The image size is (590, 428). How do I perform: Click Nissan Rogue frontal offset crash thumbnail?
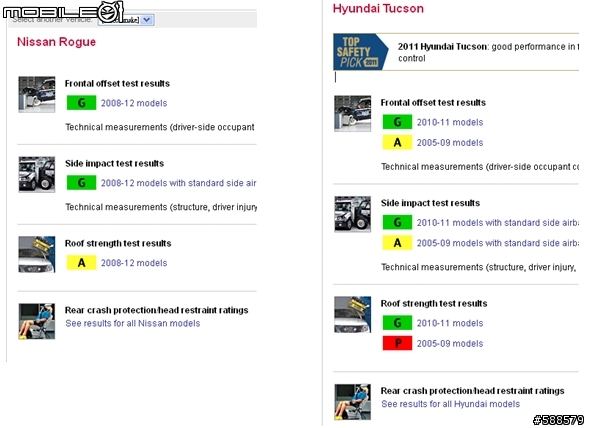point(37,94)
